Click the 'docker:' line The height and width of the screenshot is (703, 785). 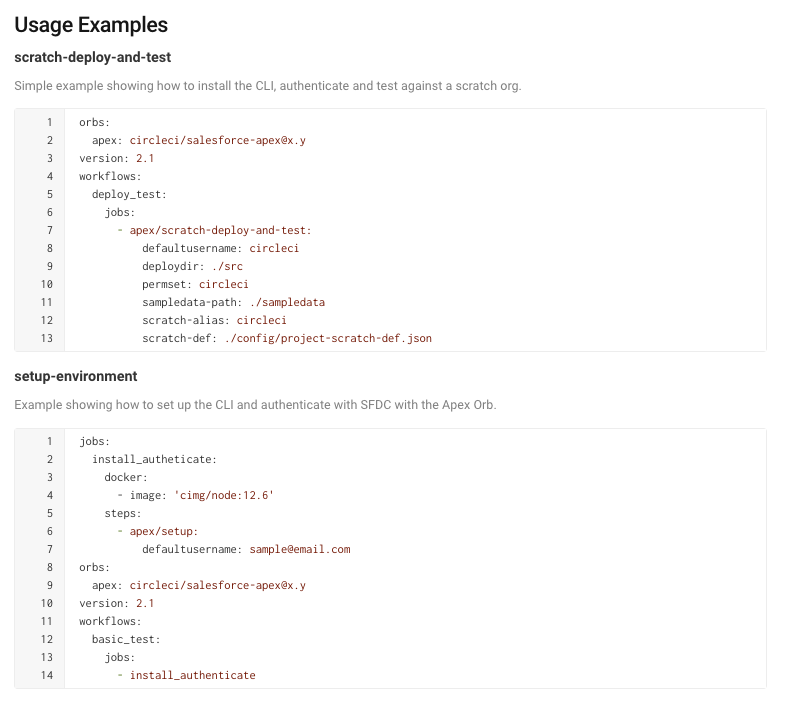coord(126,477)
